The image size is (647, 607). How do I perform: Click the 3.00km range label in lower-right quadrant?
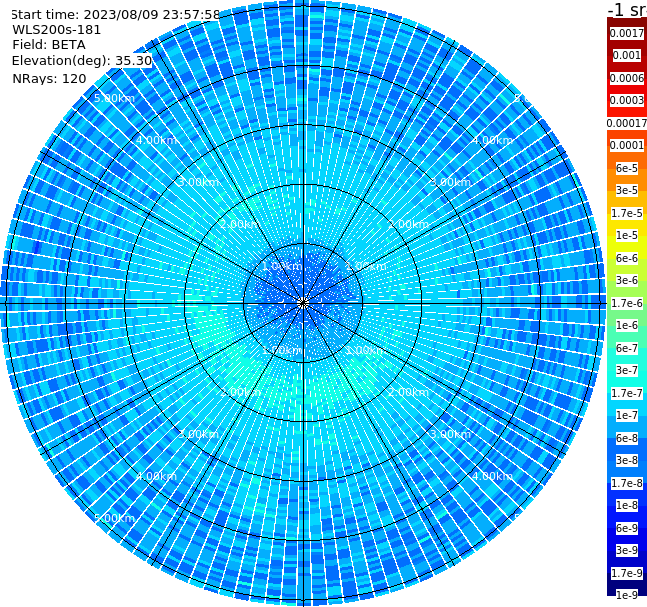tap(450, 434)
